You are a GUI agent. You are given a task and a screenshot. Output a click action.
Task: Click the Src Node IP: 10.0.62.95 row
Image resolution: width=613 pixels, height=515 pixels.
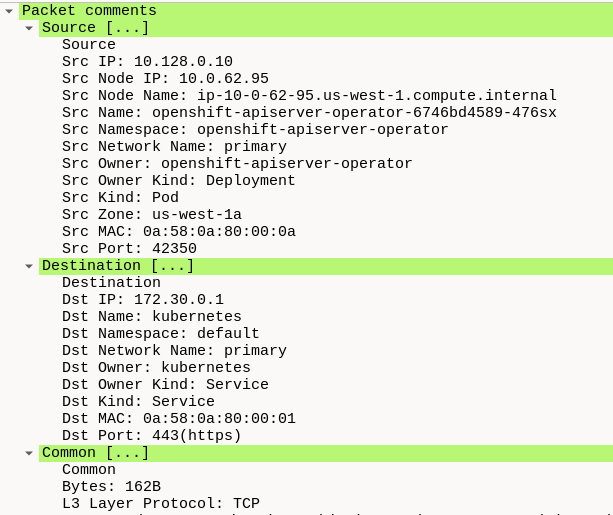click(165, 79)
